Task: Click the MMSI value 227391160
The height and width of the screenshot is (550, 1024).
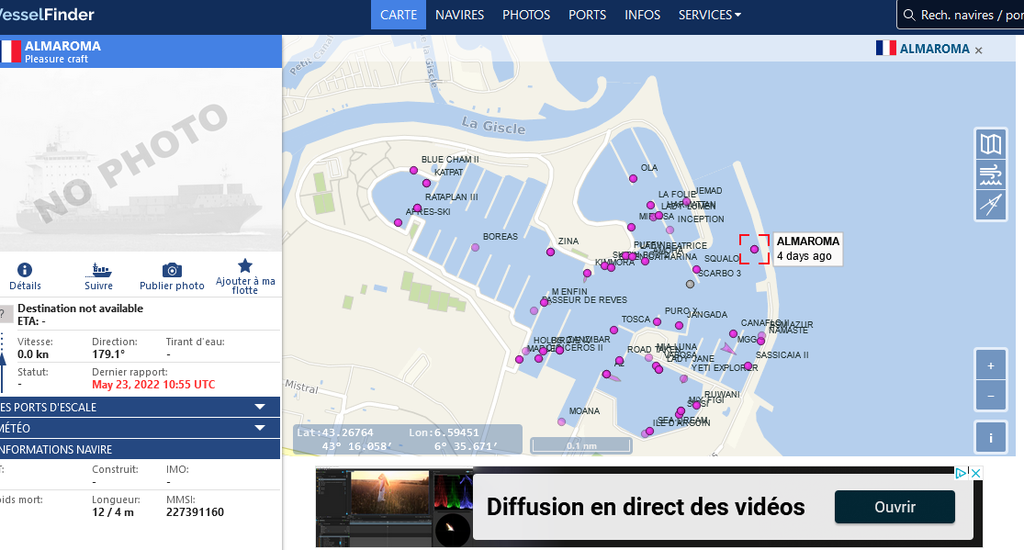Action: pyautogui.click(x=195, y=512)
